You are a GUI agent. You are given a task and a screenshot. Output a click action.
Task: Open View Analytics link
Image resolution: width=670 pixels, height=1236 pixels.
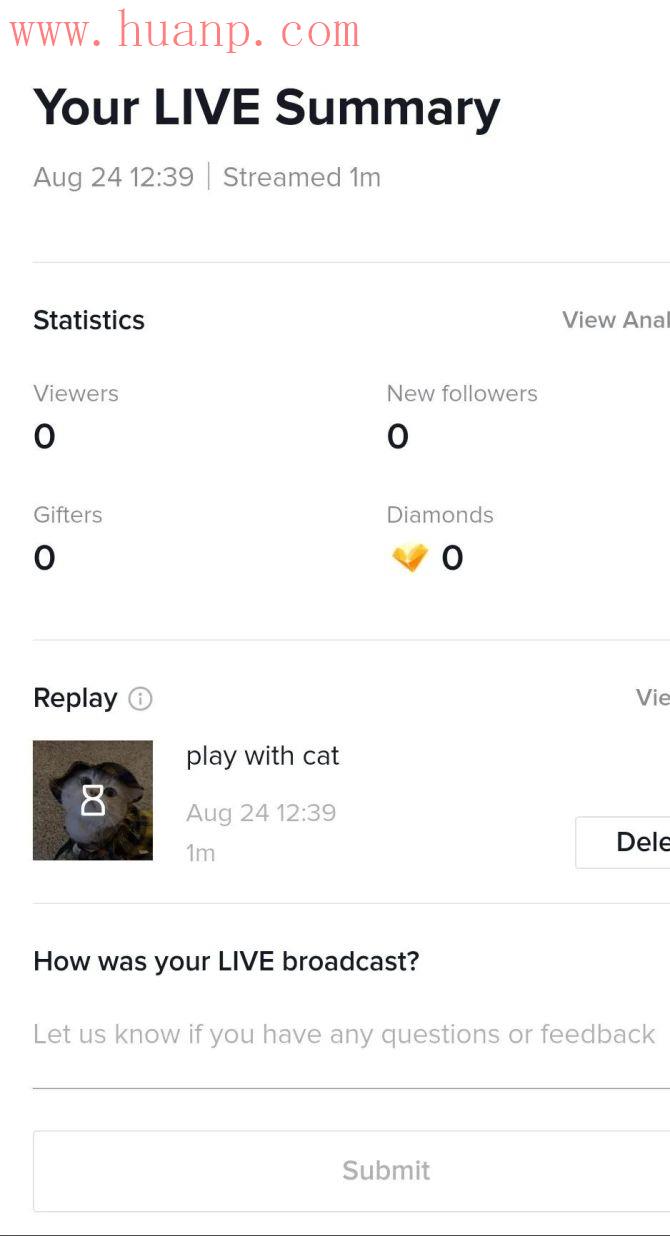(x=616, y=320)
